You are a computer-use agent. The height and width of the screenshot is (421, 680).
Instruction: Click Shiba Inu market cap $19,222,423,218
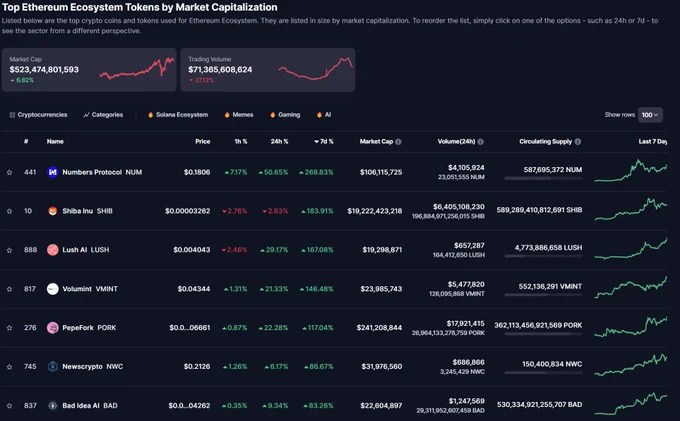[375, 211]
